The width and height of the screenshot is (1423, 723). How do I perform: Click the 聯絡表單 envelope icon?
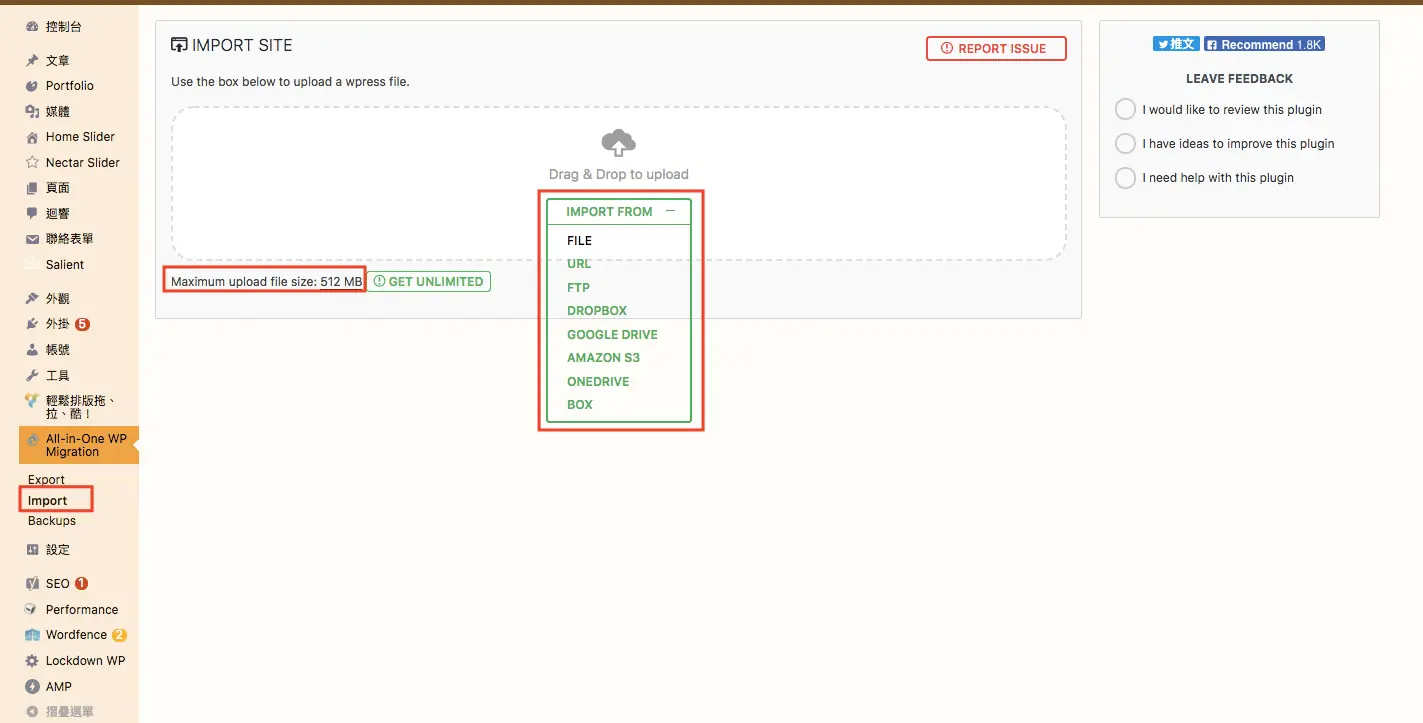(x=32, y=239)
